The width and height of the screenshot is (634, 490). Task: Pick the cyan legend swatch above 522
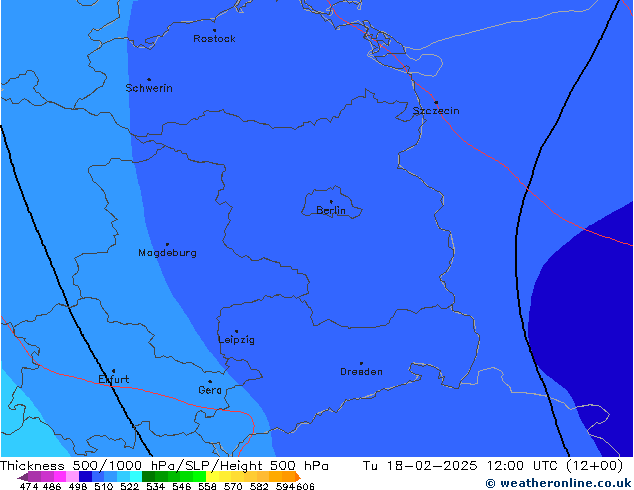[136, 477]
